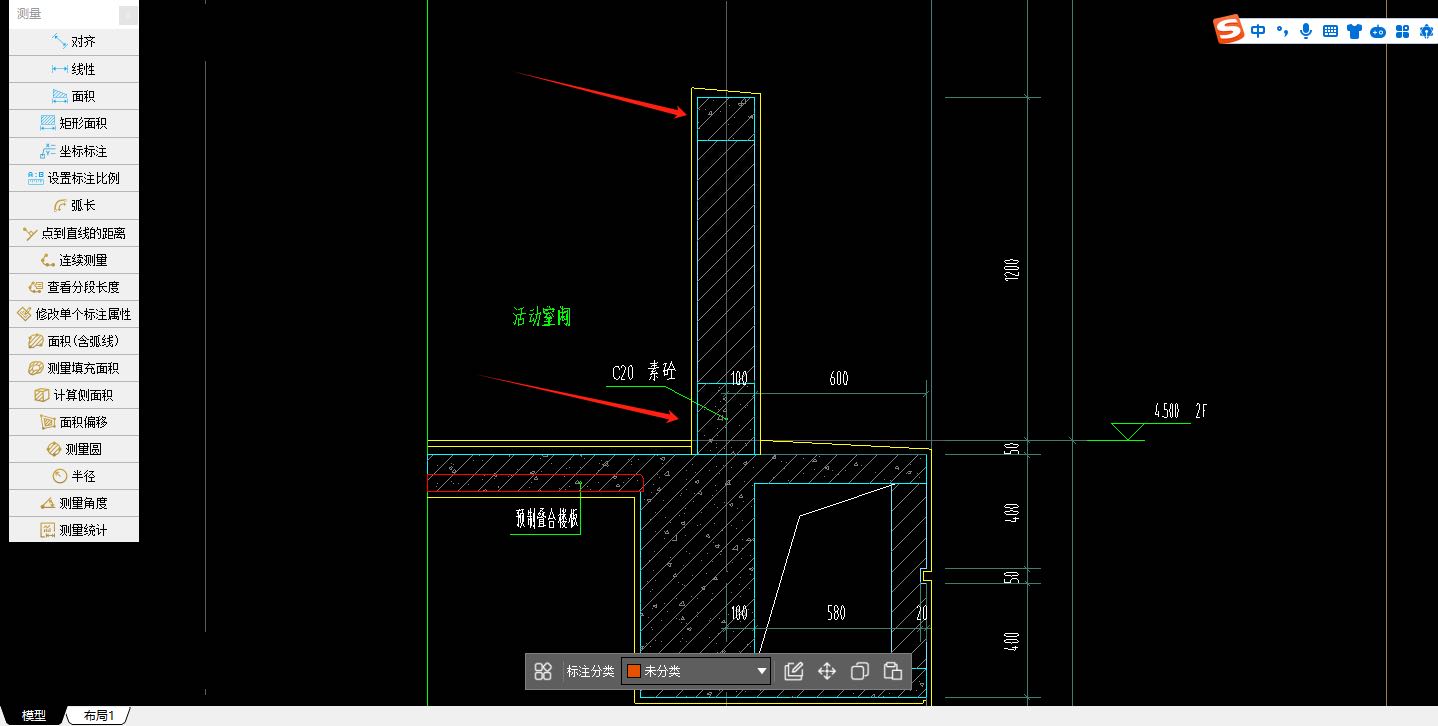Click the move arrows icon on floating bar
The image size is (1438, 726).
point(827,671)
